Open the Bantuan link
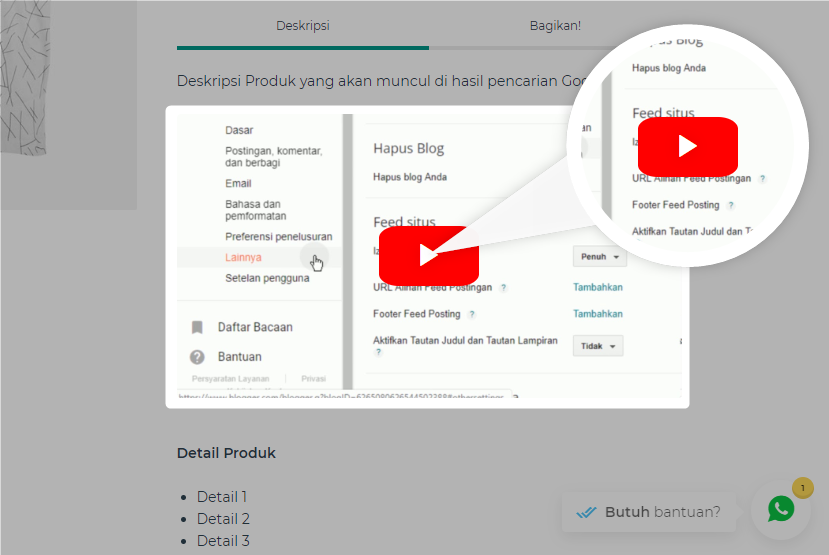This screenshot has height=555, width=829. [x=240, y=357]
